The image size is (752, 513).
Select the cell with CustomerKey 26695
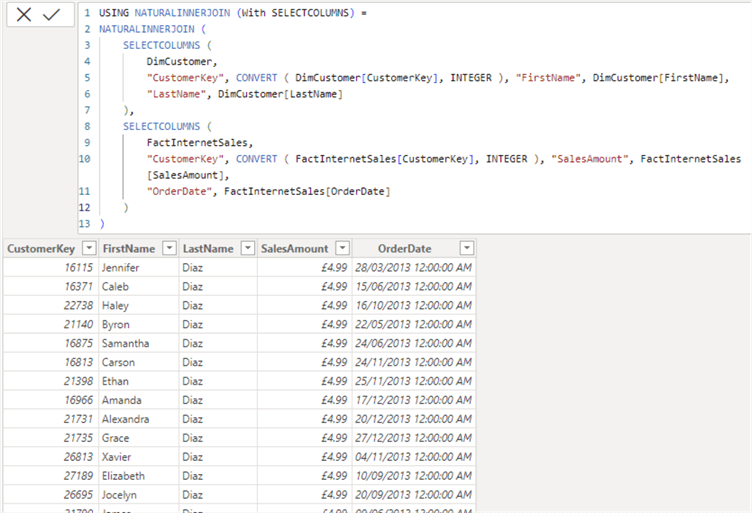tap(51, 495)
